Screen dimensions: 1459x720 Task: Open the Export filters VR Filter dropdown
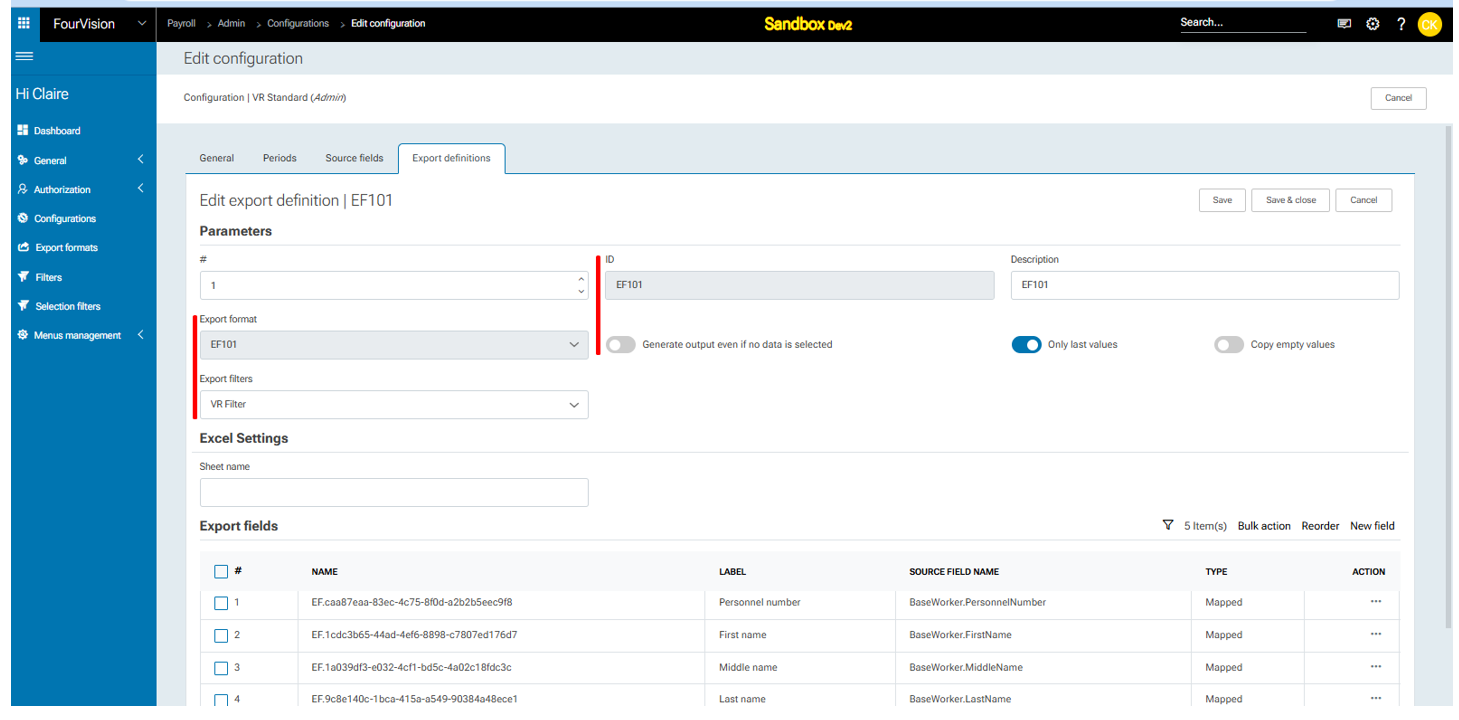(394, 404)
